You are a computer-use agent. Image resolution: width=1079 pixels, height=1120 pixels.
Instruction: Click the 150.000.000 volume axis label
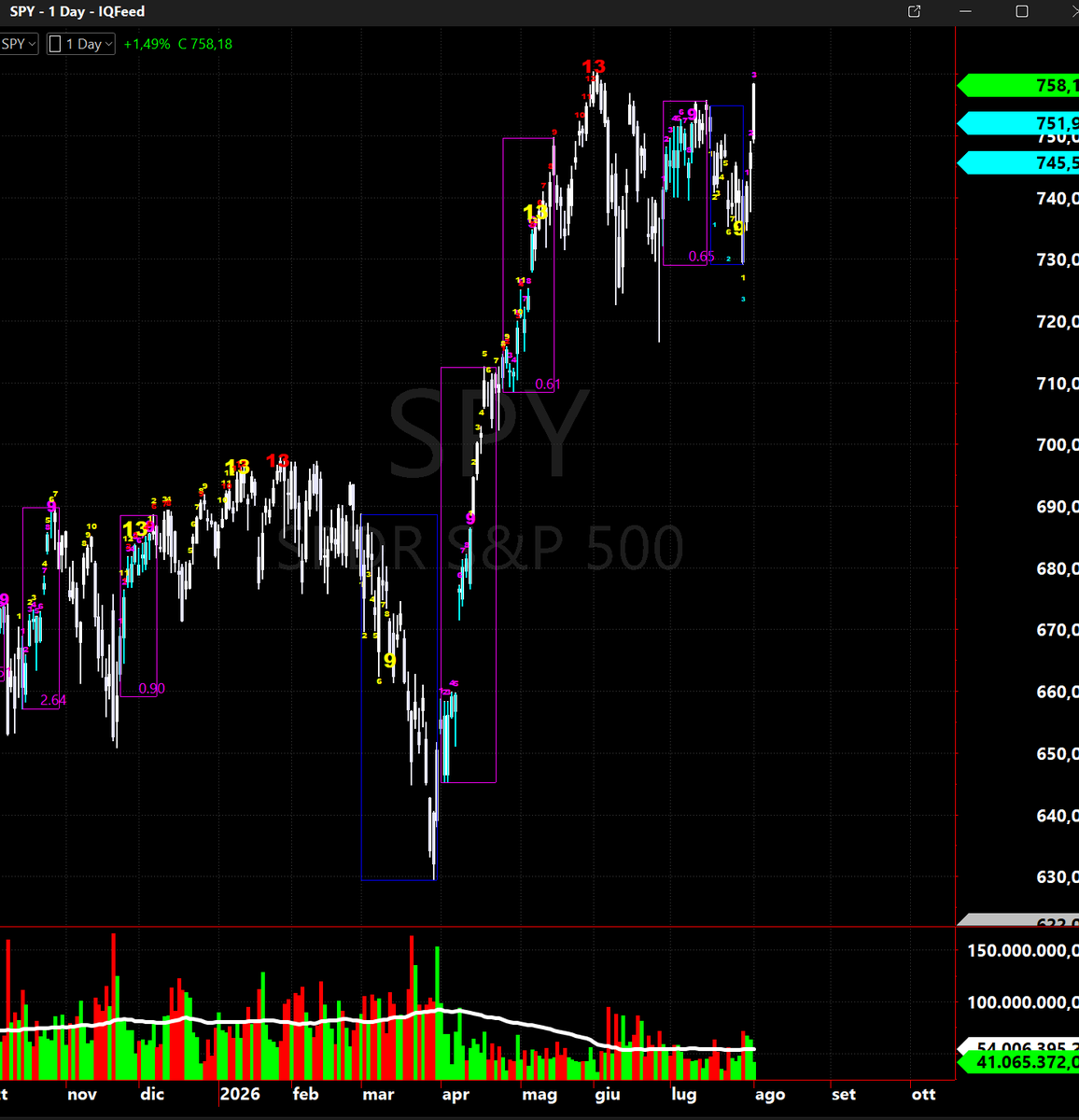click(1023, 950)
